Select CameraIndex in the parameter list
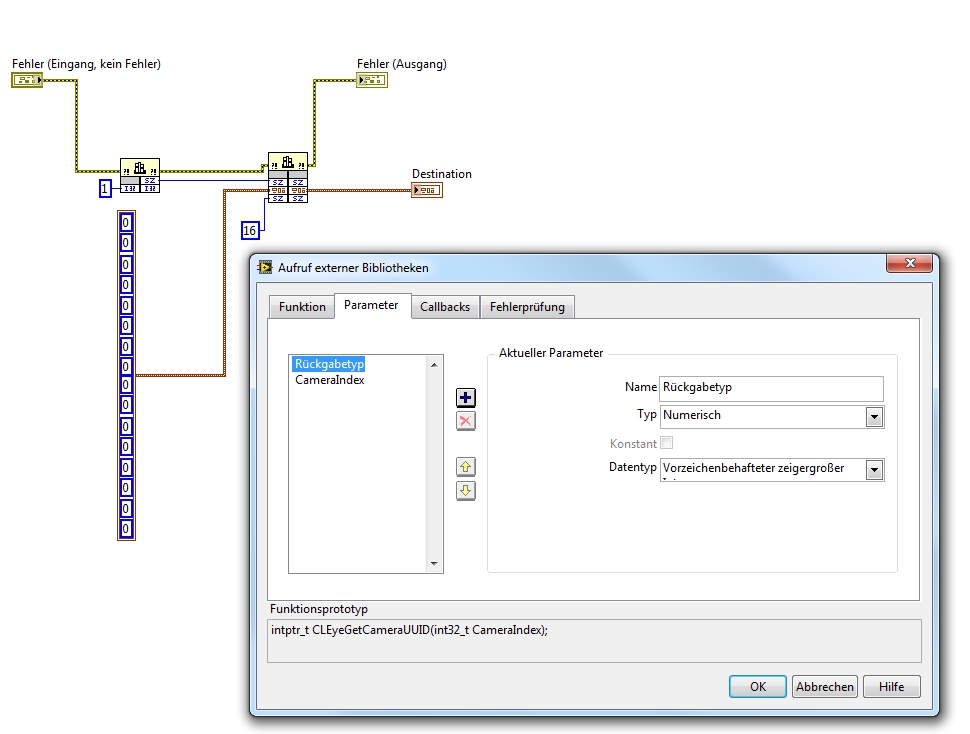This screenshot has width=970, height=734. point(330,380)
